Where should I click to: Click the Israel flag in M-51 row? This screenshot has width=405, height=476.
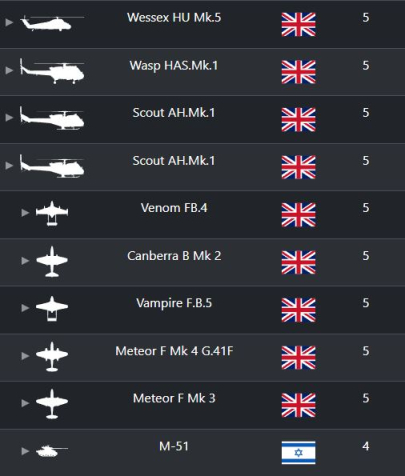click(298, 453)
